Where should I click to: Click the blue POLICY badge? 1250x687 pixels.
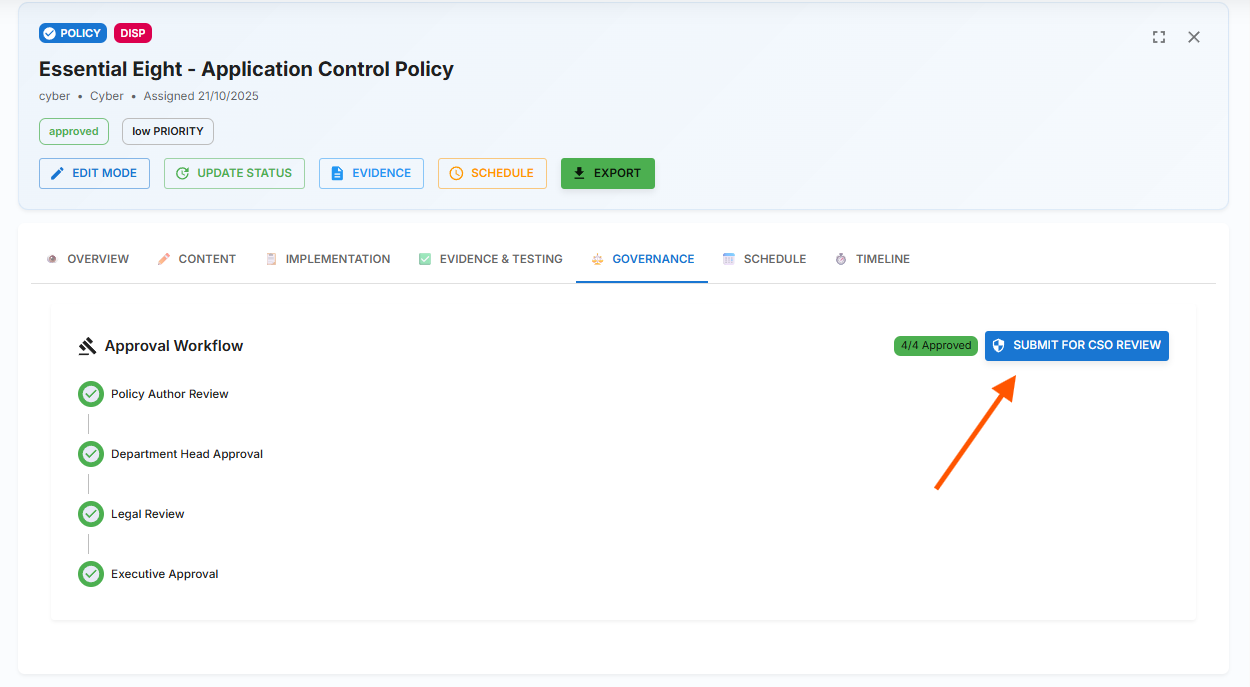[72, 33]
